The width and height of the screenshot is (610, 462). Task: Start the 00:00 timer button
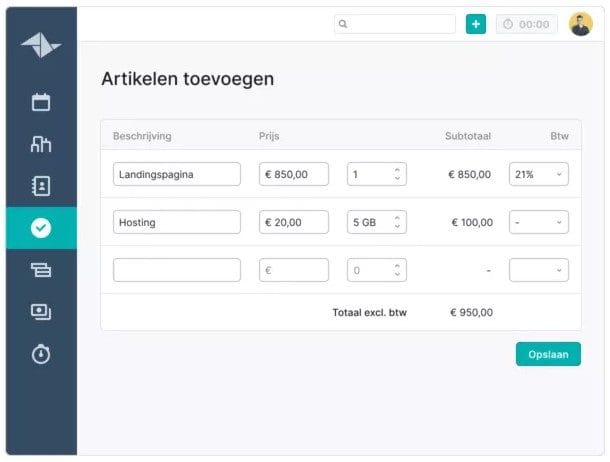click(x=527, y=24)
